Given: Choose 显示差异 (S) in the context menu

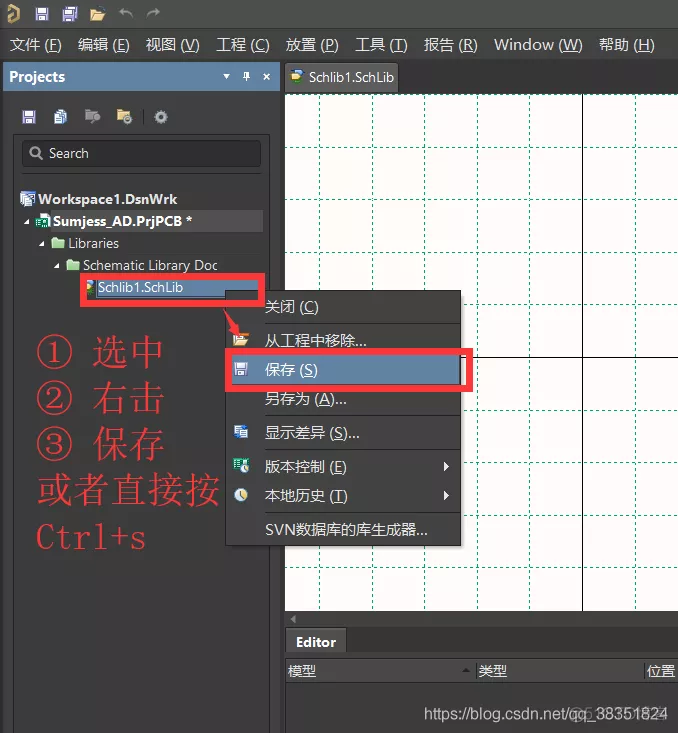Looking at the screenshot, I should click(343, 433).
